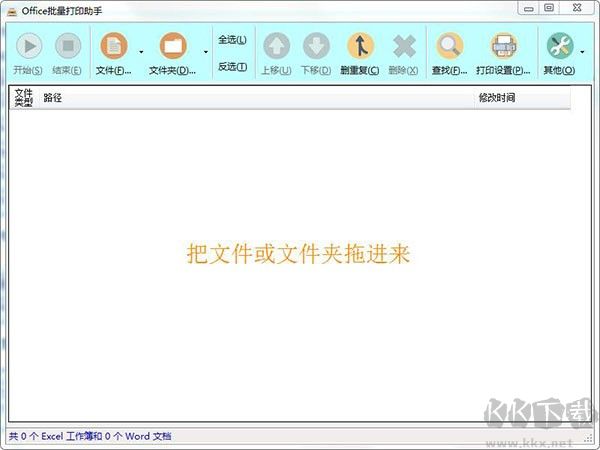Add a folder via 文件夹(D) icon
600x450 pixels.
pos(173,46)
